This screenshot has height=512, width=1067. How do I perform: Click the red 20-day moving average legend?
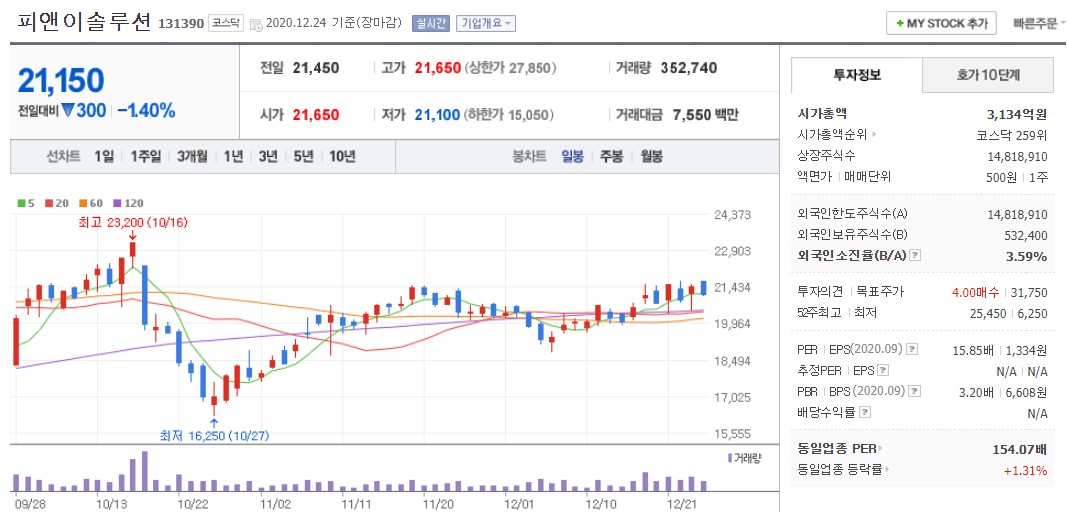coord(56,203)
